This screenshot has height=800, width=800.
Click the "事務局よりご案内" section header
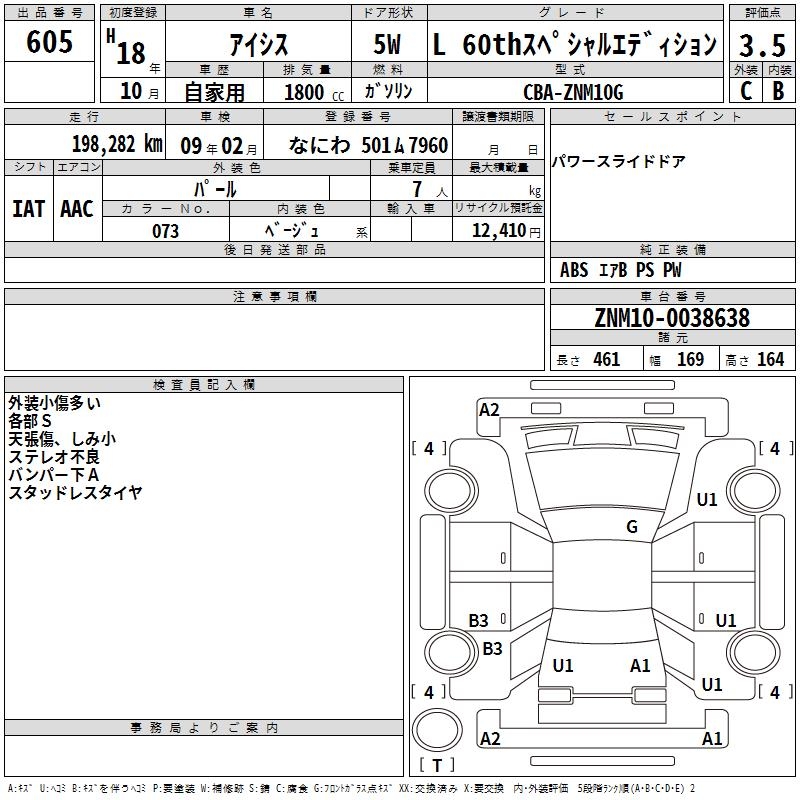point(204,728)
